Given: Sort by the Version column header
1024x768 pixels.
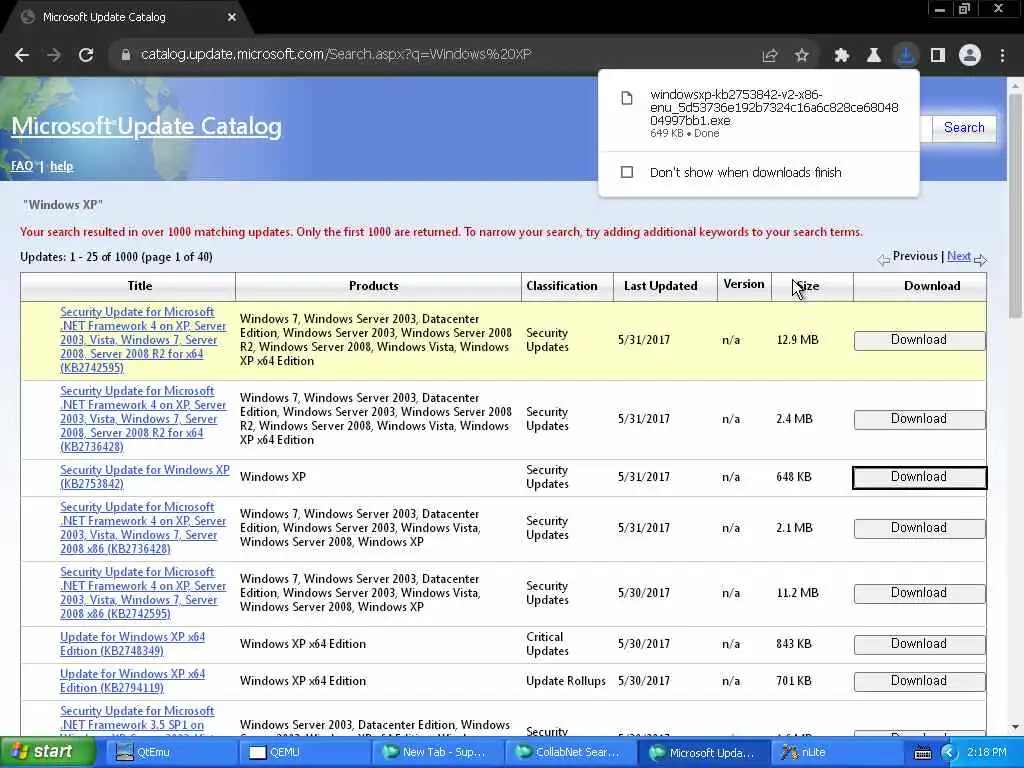Looking at the screenshot, I should coord(744,286).
